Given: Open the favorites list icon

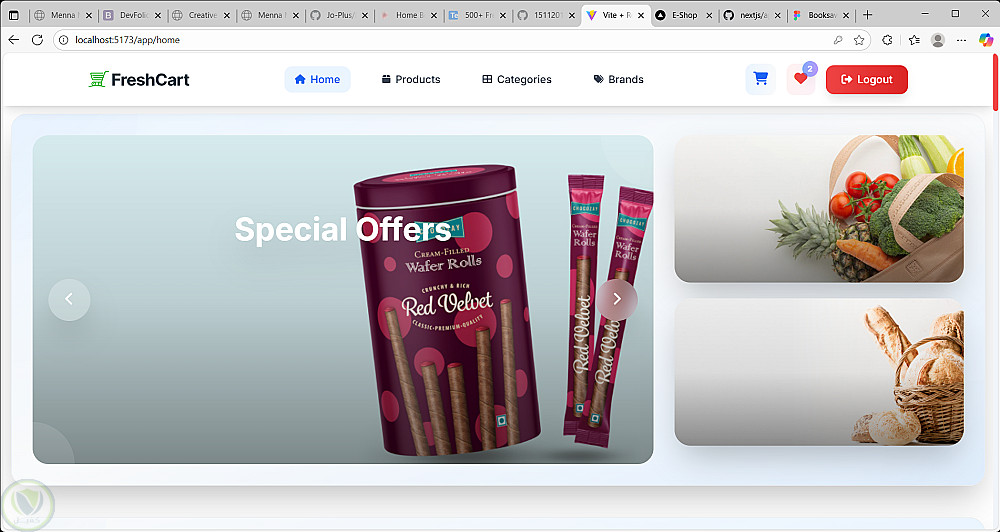Looking at the screenshot, I should 914,40.
